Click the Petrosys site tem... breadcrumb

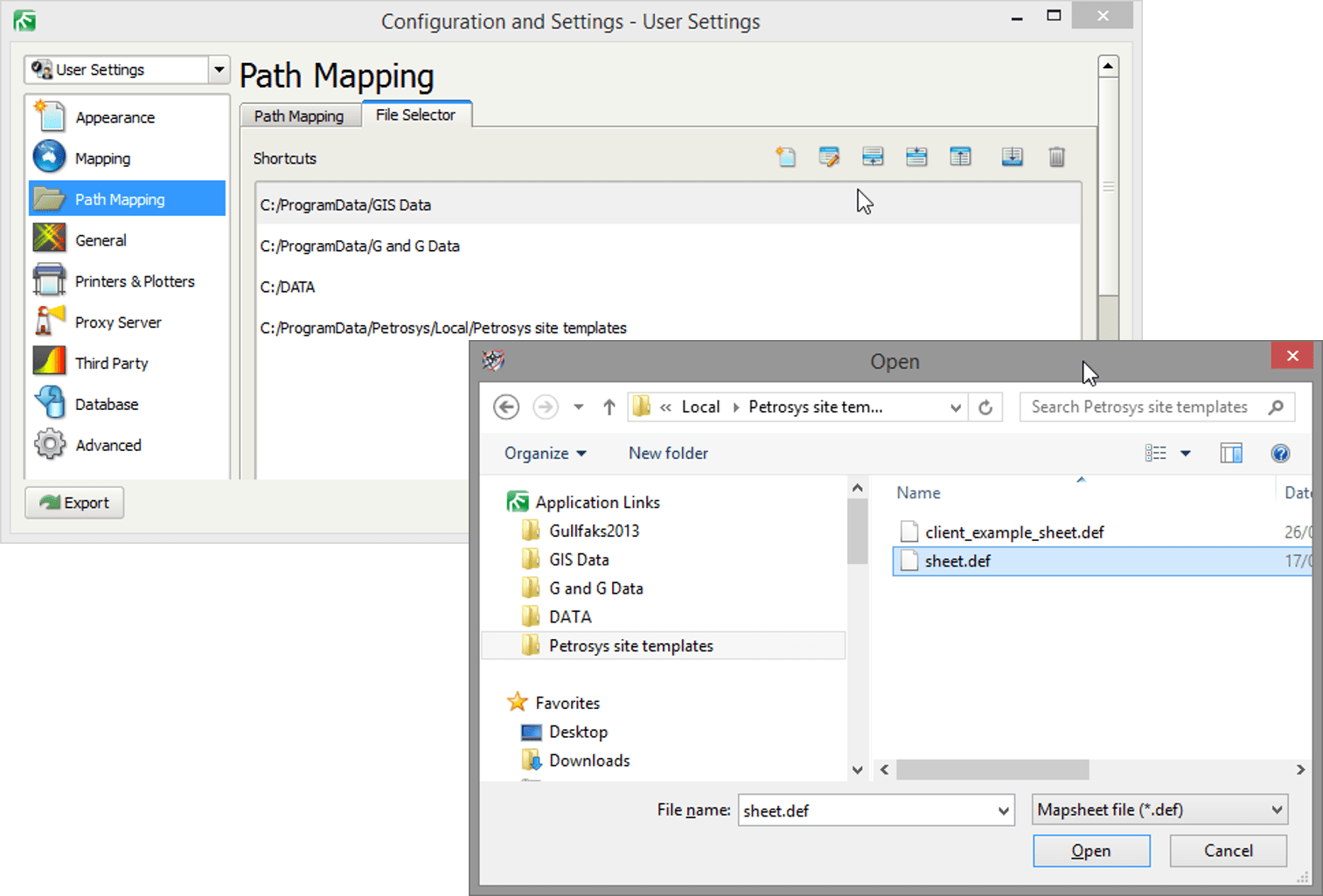coord(816,407)
